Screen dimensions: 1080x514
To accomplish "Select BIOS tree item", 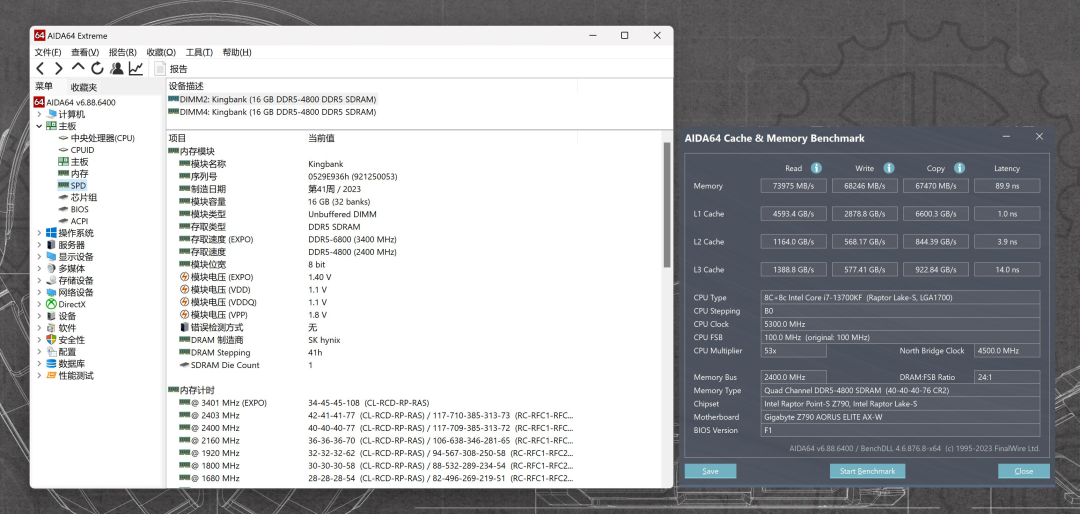I will pos(74,209).
